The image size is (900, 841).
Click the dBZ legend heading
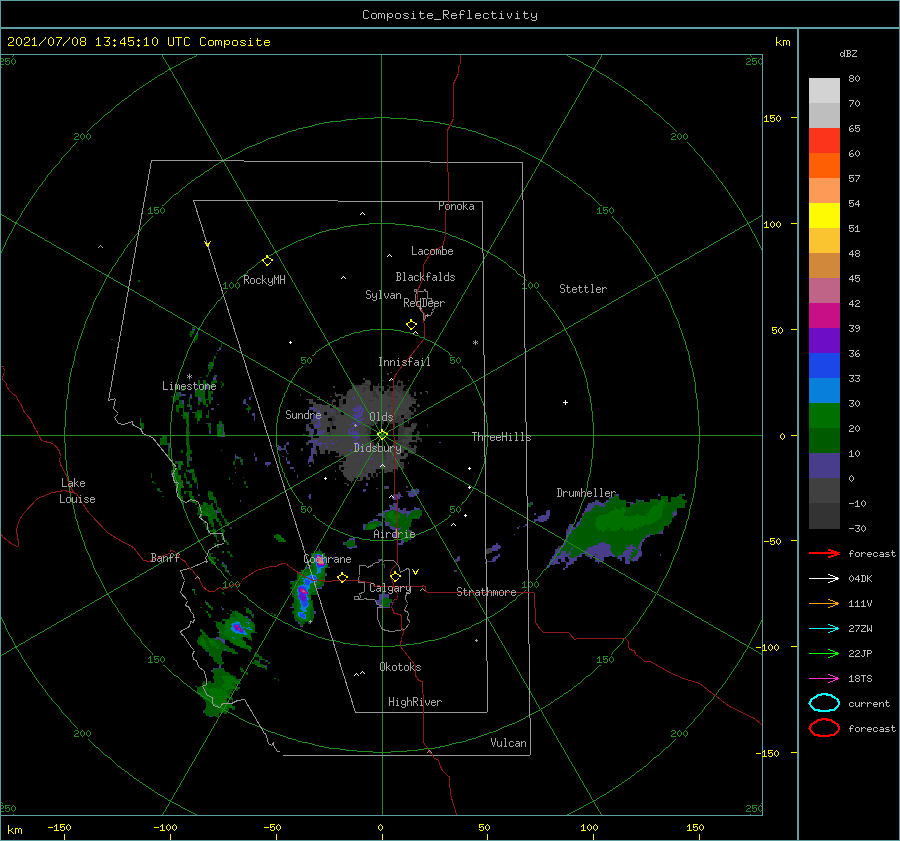[848, 54]
